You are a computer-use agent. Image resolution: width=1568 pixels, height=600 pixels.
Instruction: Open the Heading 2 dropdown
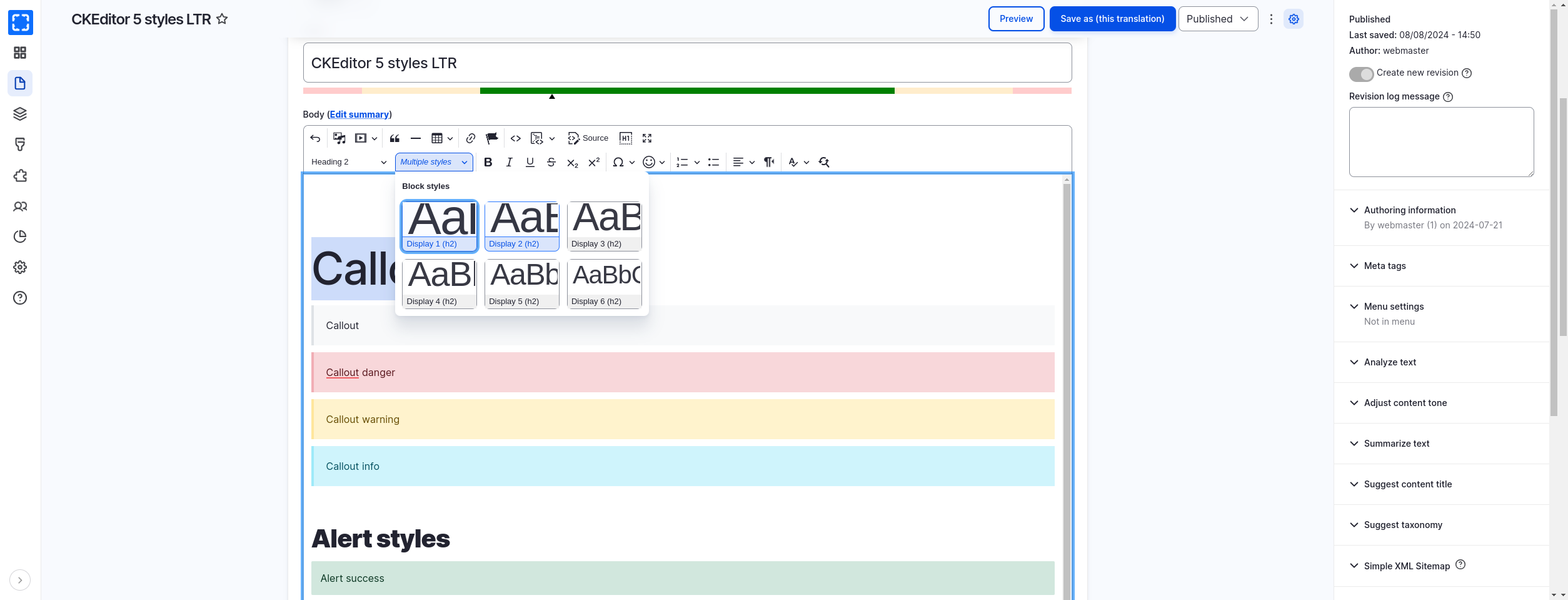[x=349, y=162]
